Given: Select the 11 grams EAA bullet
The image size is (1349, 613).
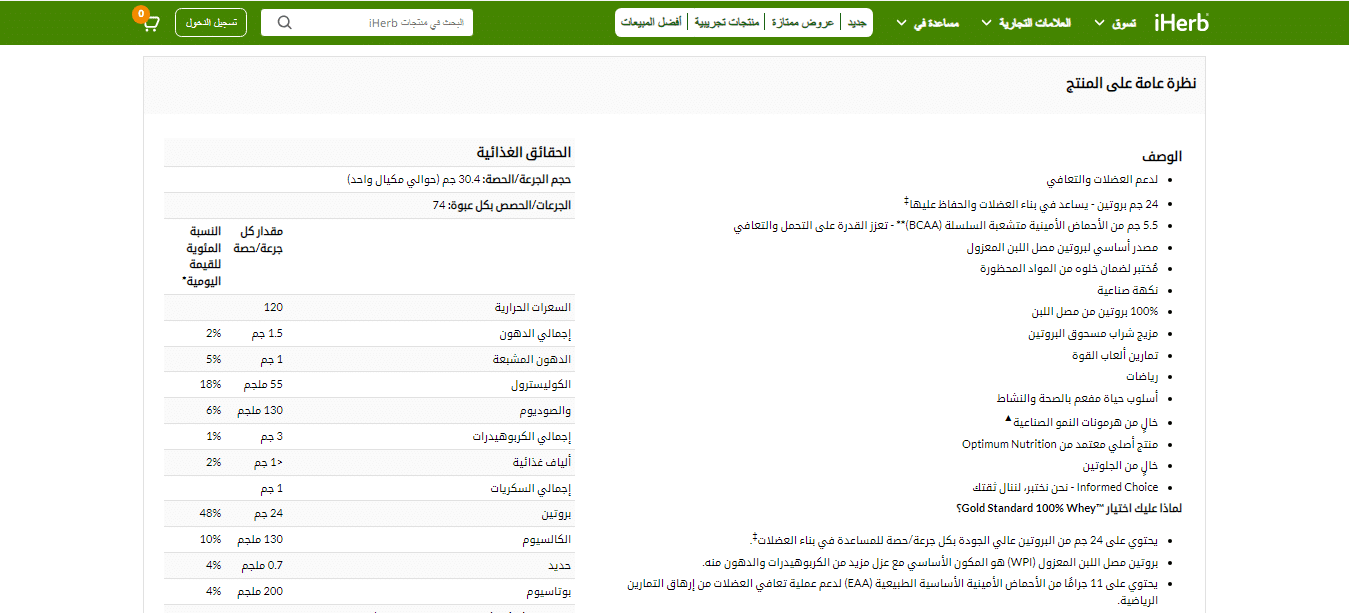Looking at the screenshot, I should tap(893, 590).
